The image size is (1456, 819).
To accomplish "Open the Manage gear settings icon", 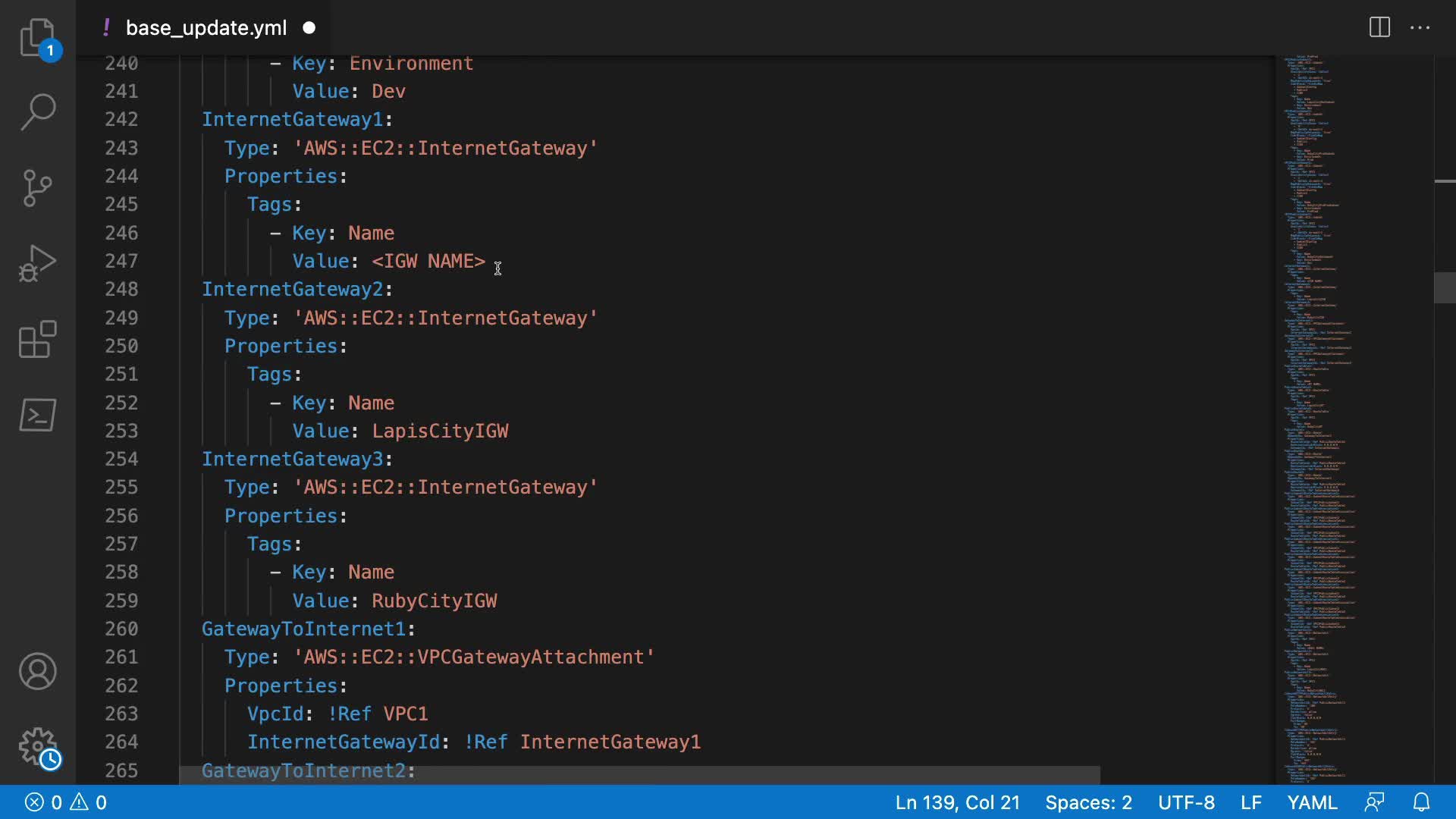I will tap(37, 747).
